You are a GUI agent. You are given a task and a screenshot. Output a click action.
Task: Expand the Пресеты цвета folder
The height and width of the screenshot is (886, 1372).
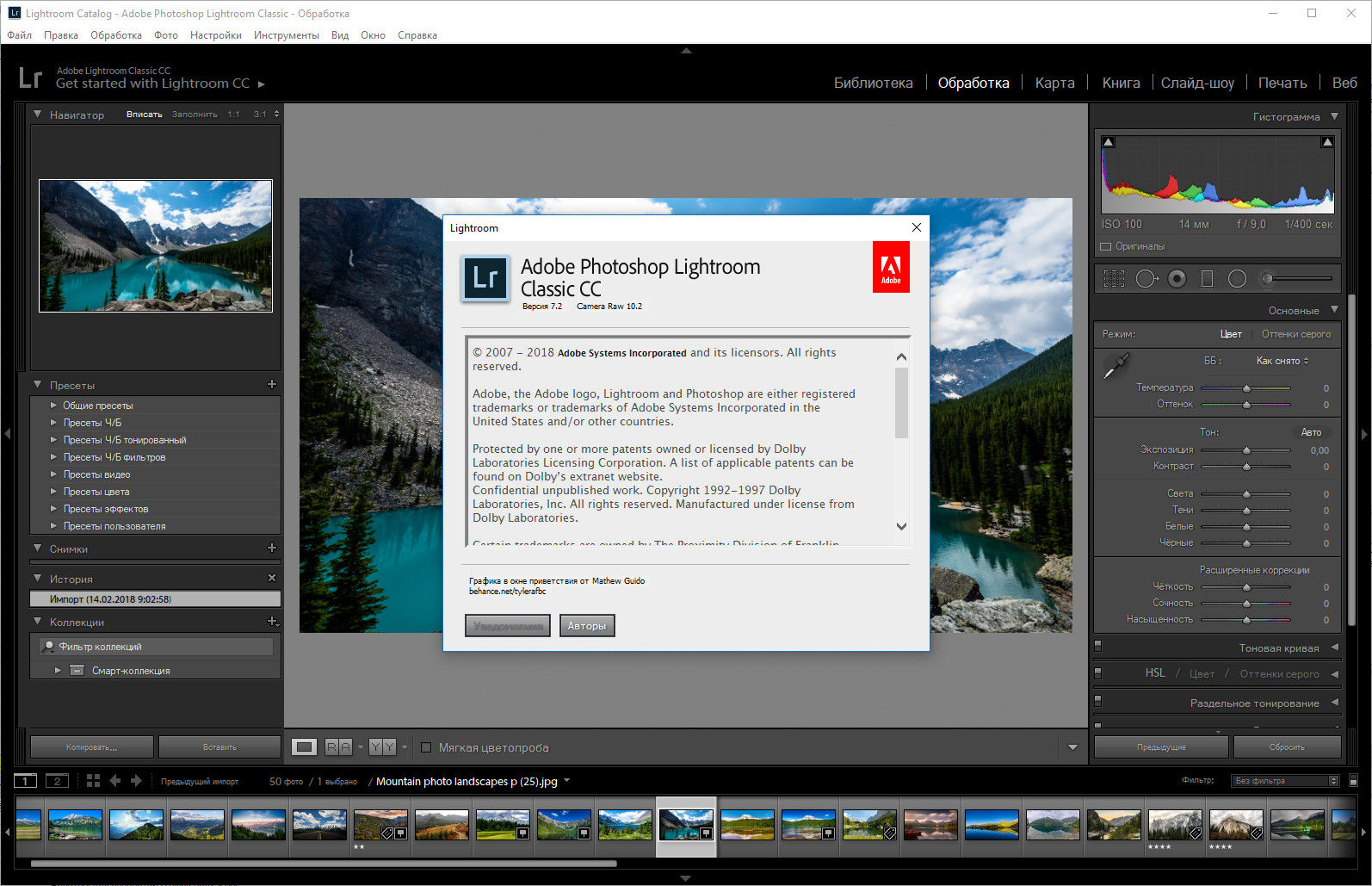pyautogui.click(x=53, y=492)
